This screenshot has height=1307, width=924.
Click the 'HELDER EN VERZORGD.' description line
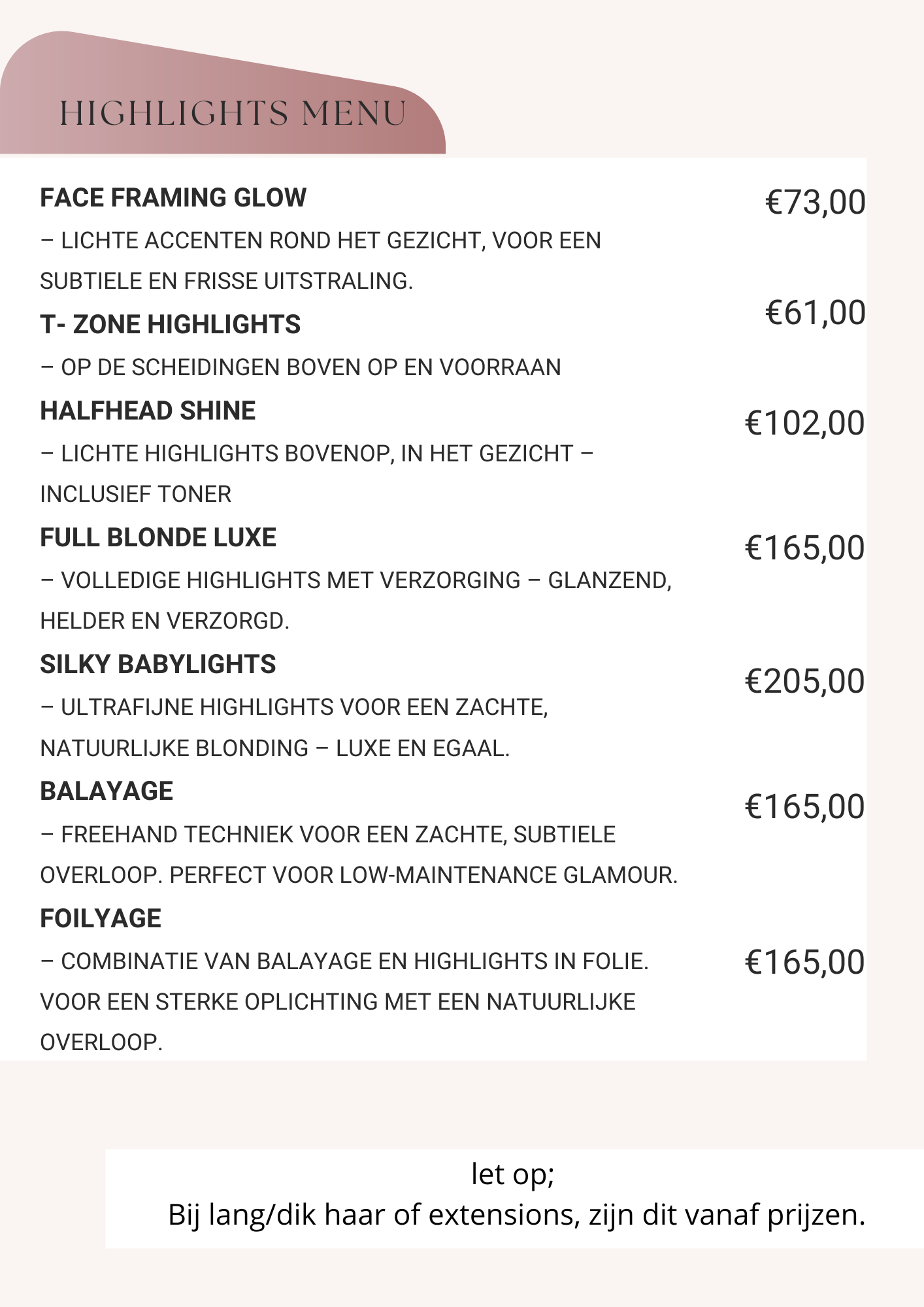pyautogui.click(x=165, y=621)
